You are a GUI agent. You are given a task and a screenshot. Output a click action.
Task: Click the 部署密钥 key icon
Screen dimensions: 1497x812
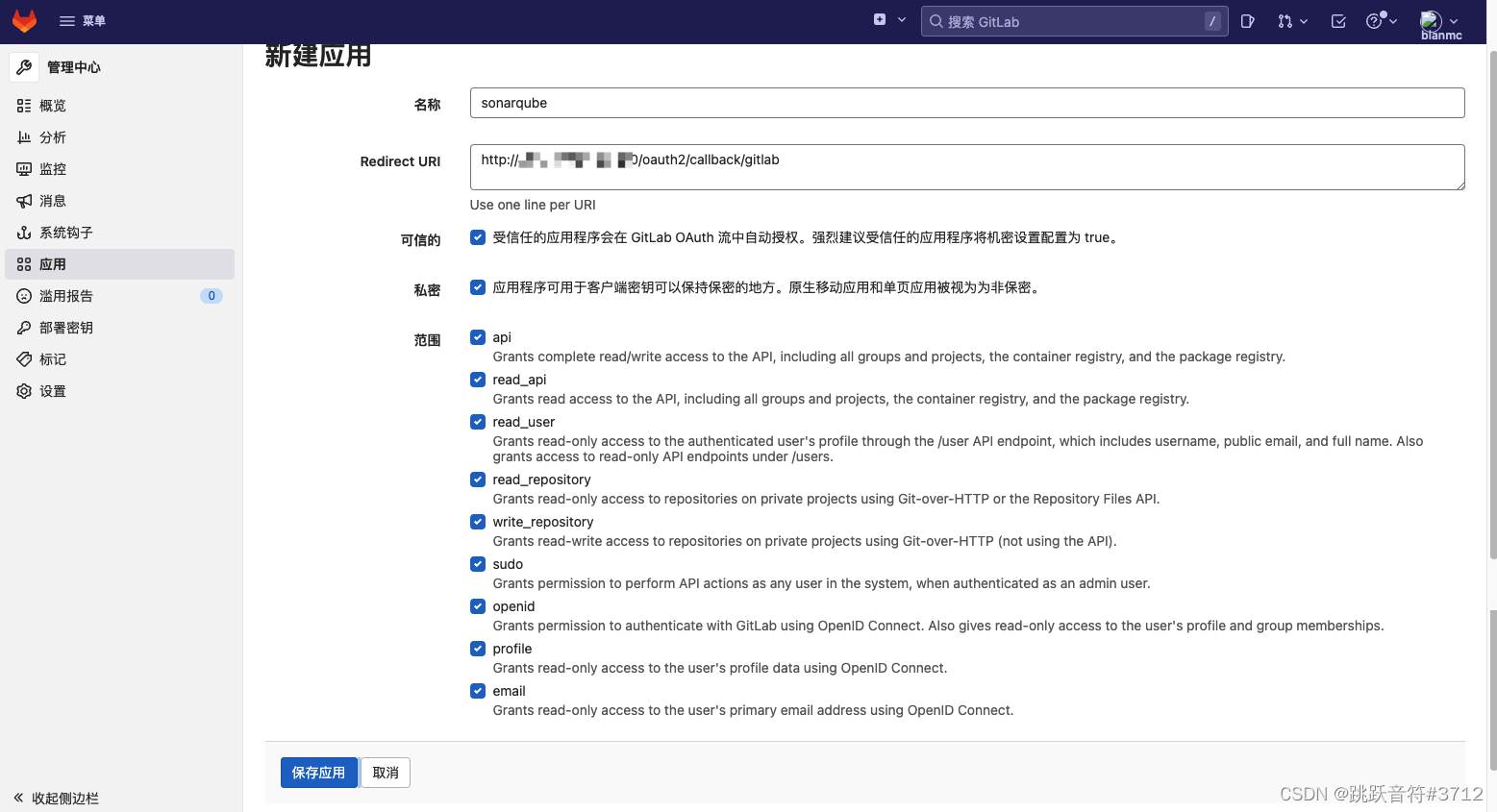point(24,328)
